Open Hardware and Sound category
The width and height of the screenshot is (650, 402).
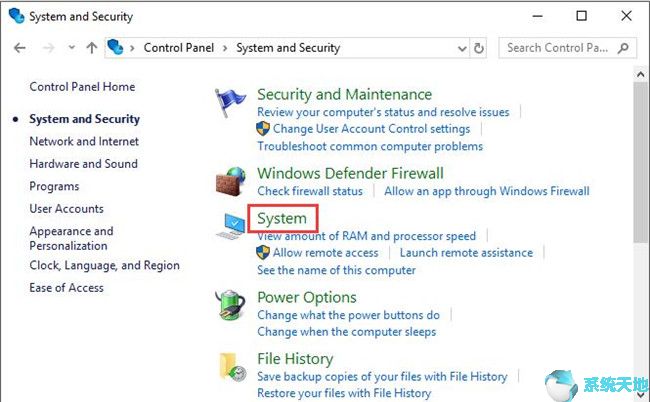tap(83, 164)
